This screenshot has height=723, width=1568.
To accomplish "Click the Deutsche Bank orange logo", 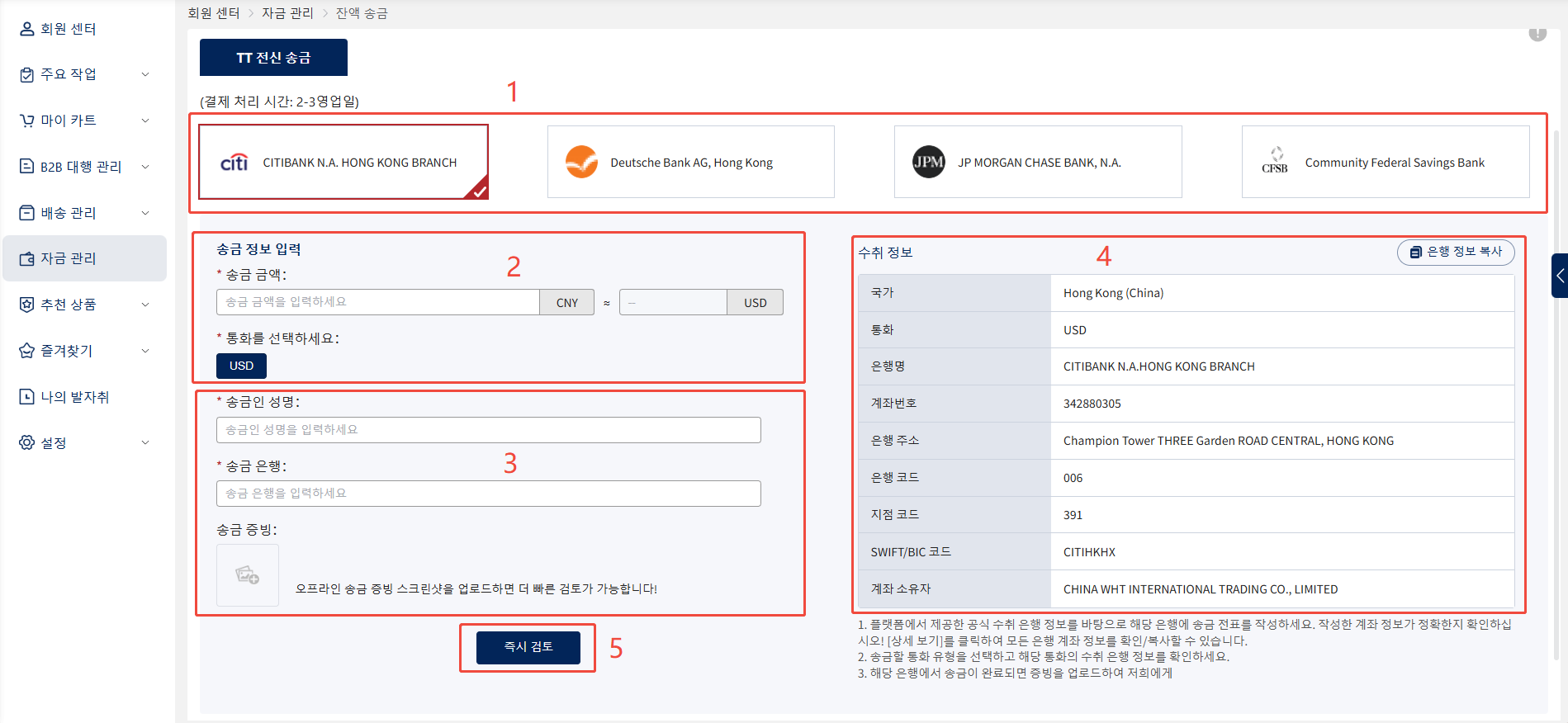I will point(581,162).
